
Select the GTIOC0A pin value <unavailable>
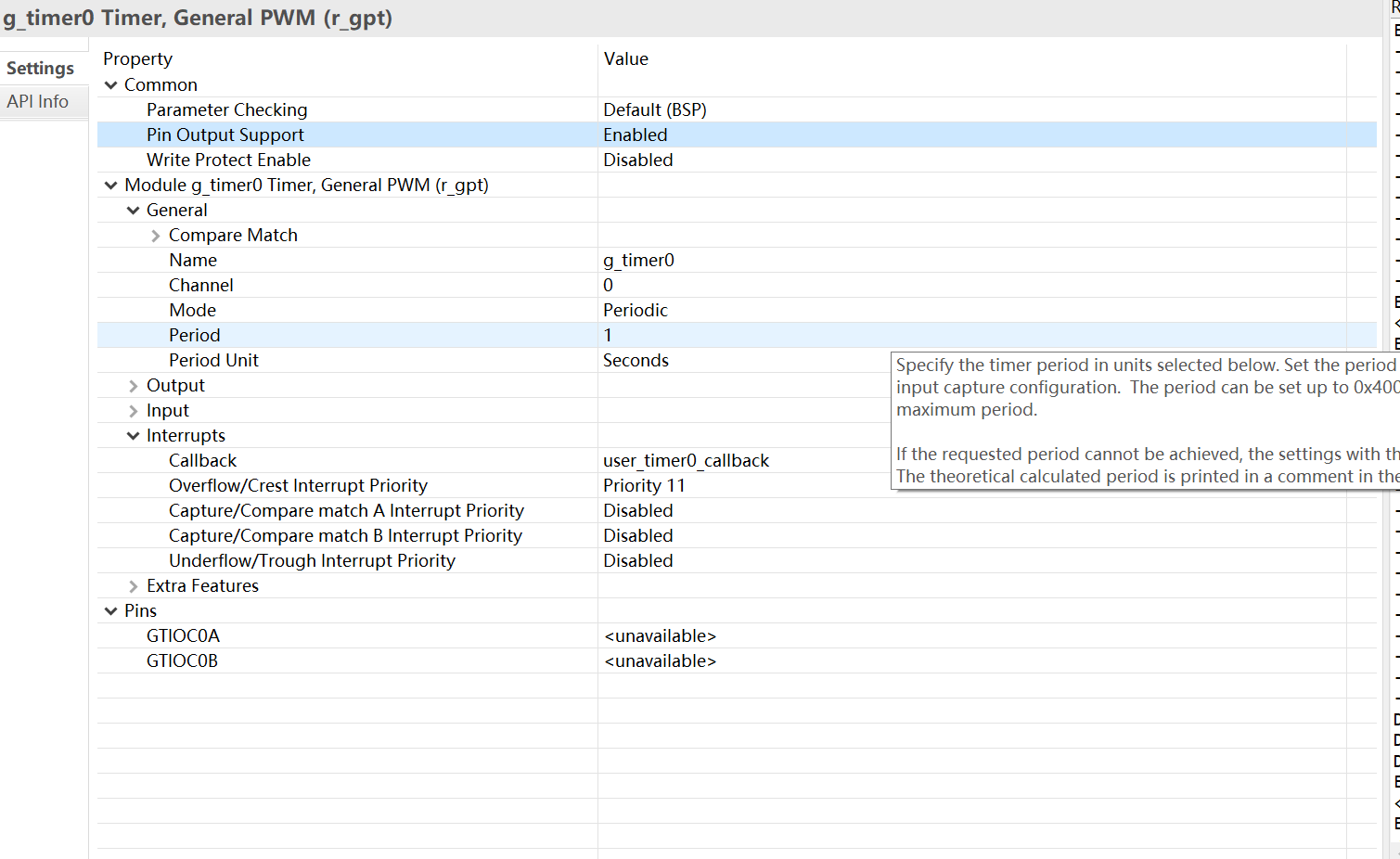click(661, 635)
